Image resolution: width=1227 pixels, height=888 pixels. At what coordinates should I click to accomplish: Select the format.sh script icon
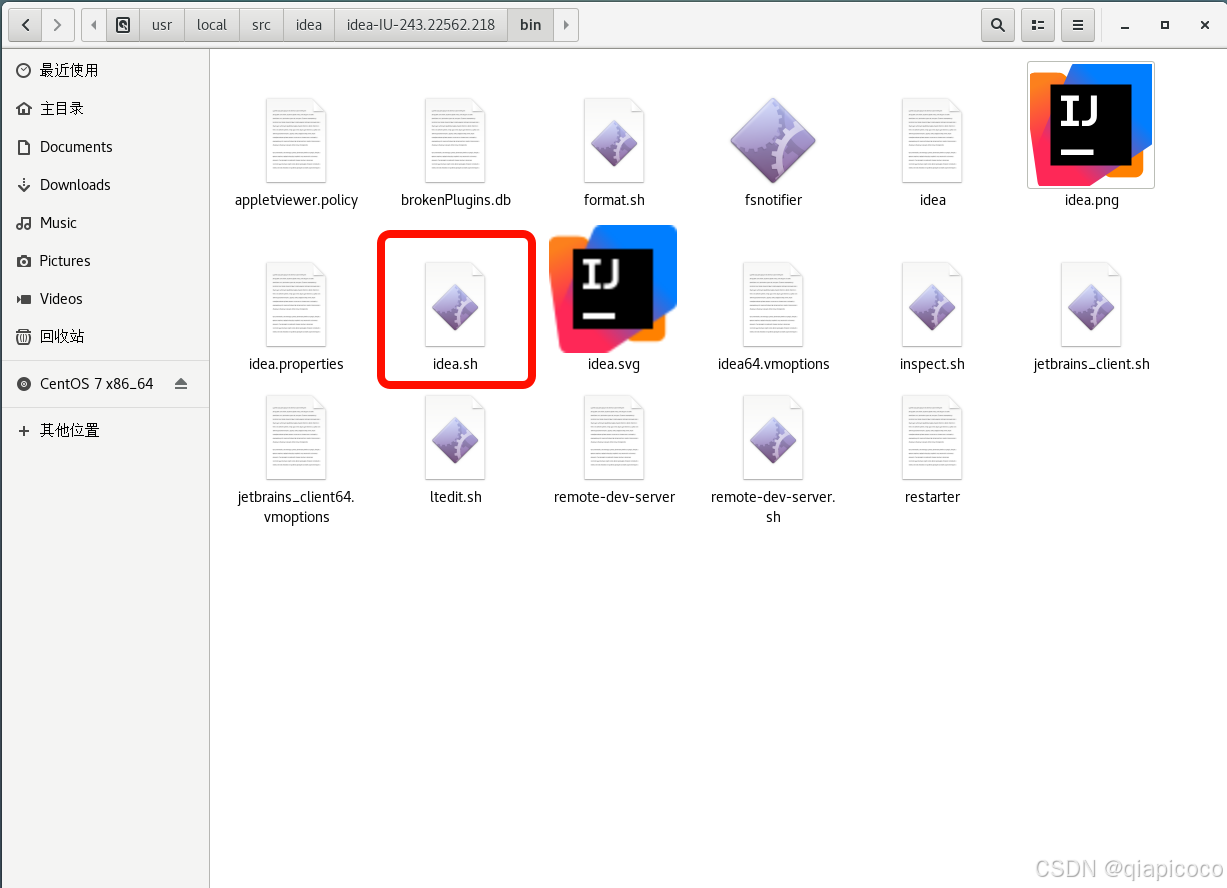tap(614, 140)
